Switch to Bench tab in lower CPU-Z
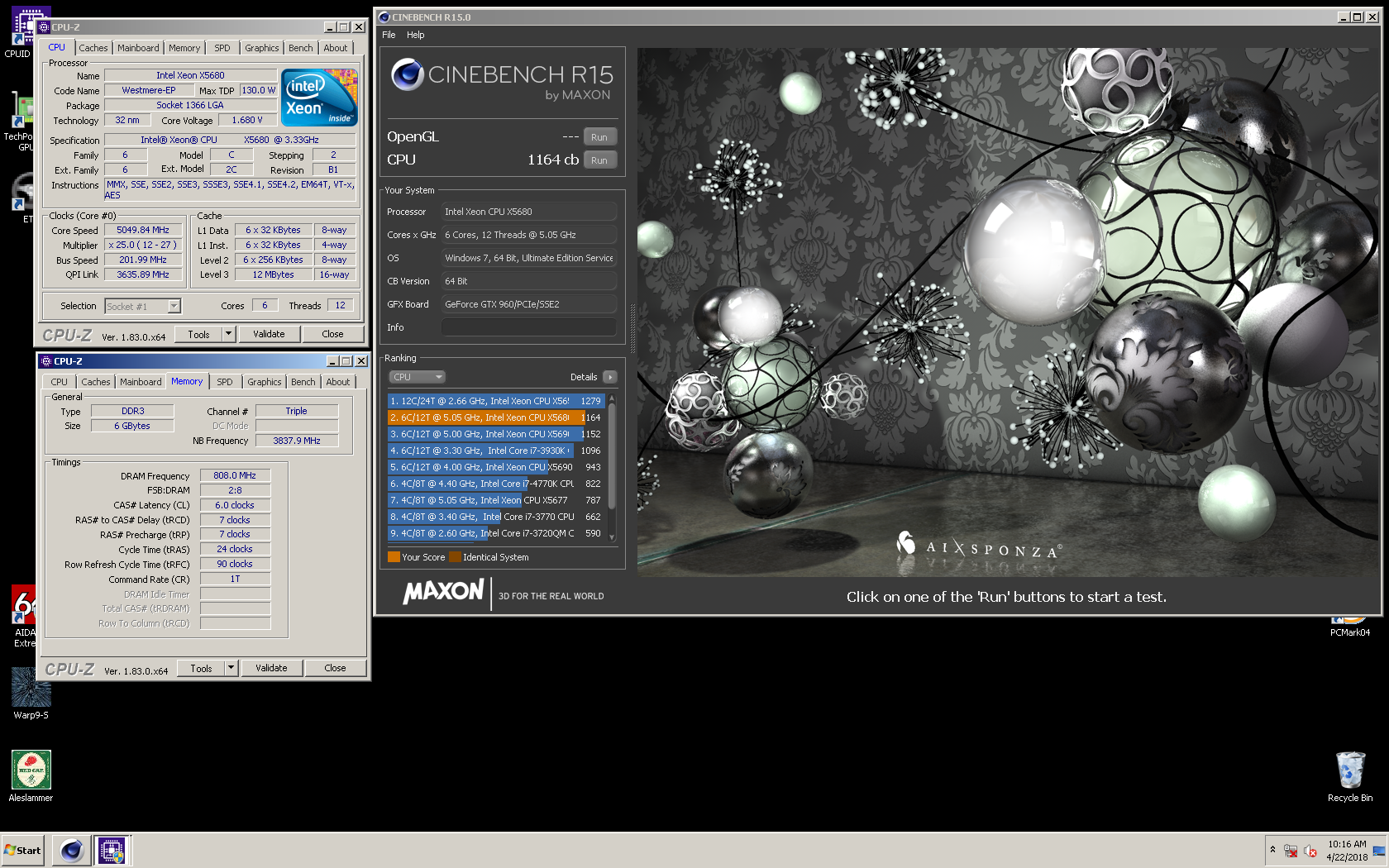The height and width of the screenshot is (868, 1389). [x=303, y=382]
